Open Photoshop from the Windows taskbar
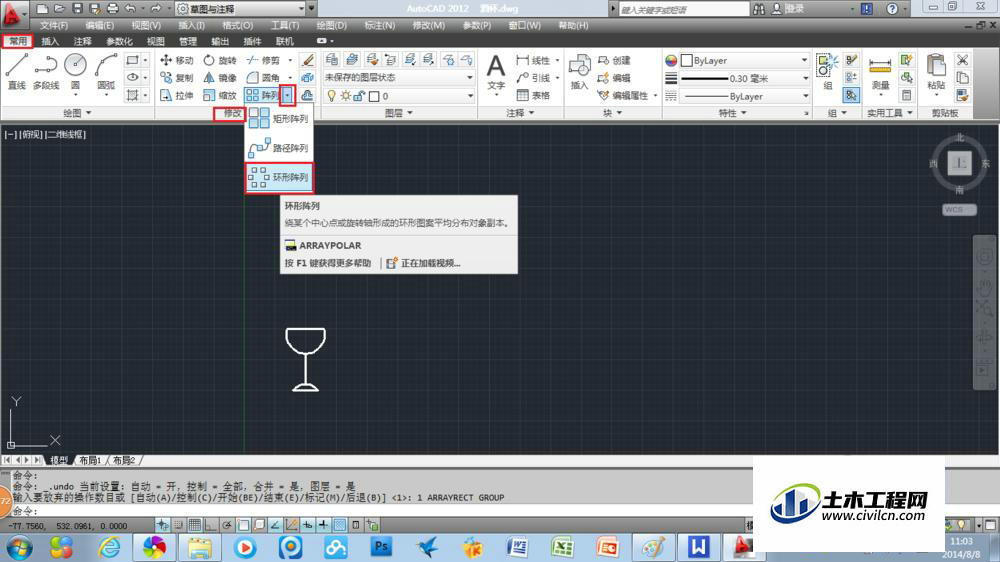 click(381, 547)
